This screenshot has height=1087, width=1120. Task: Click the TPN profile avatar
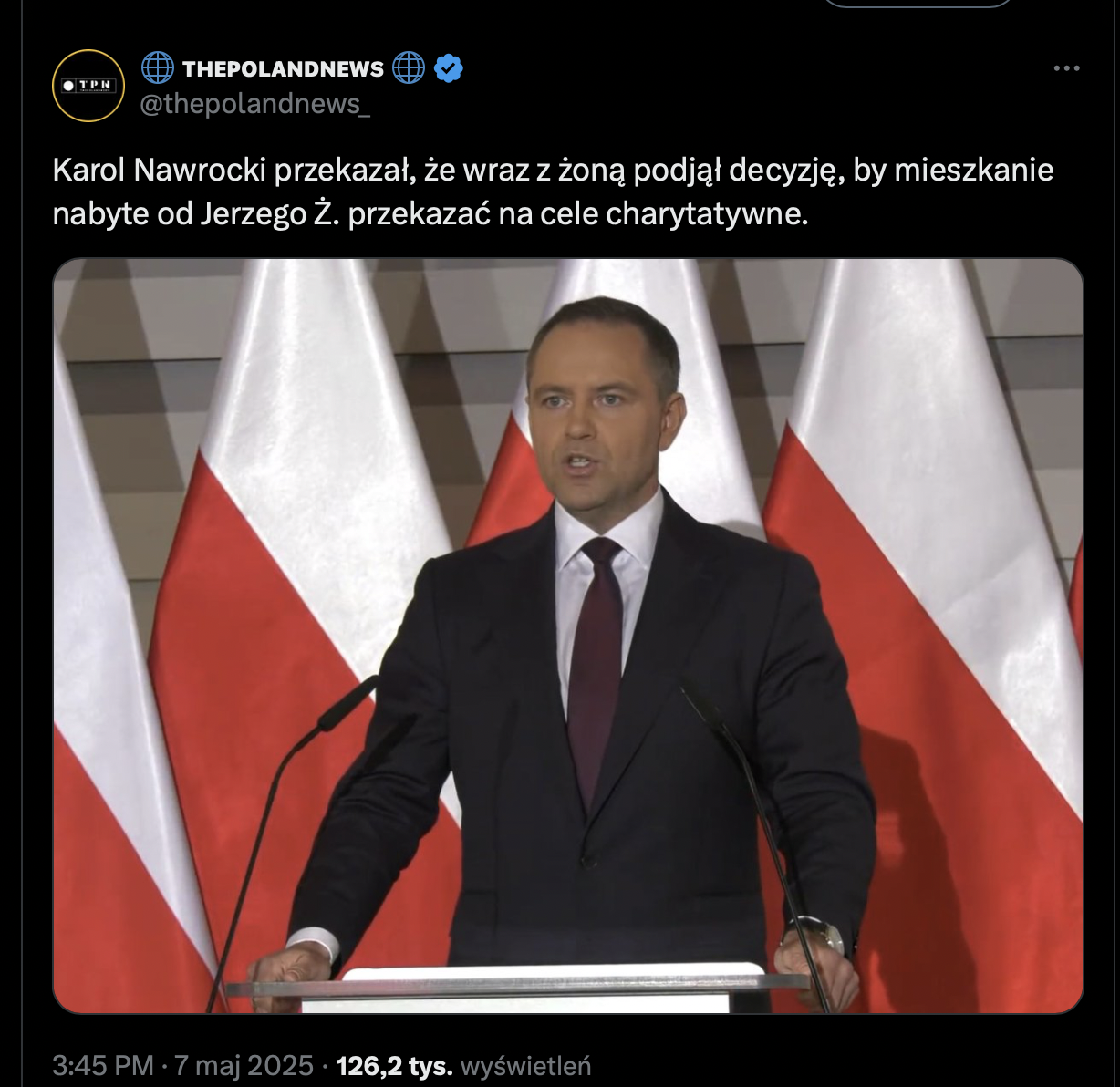[88, 86]
